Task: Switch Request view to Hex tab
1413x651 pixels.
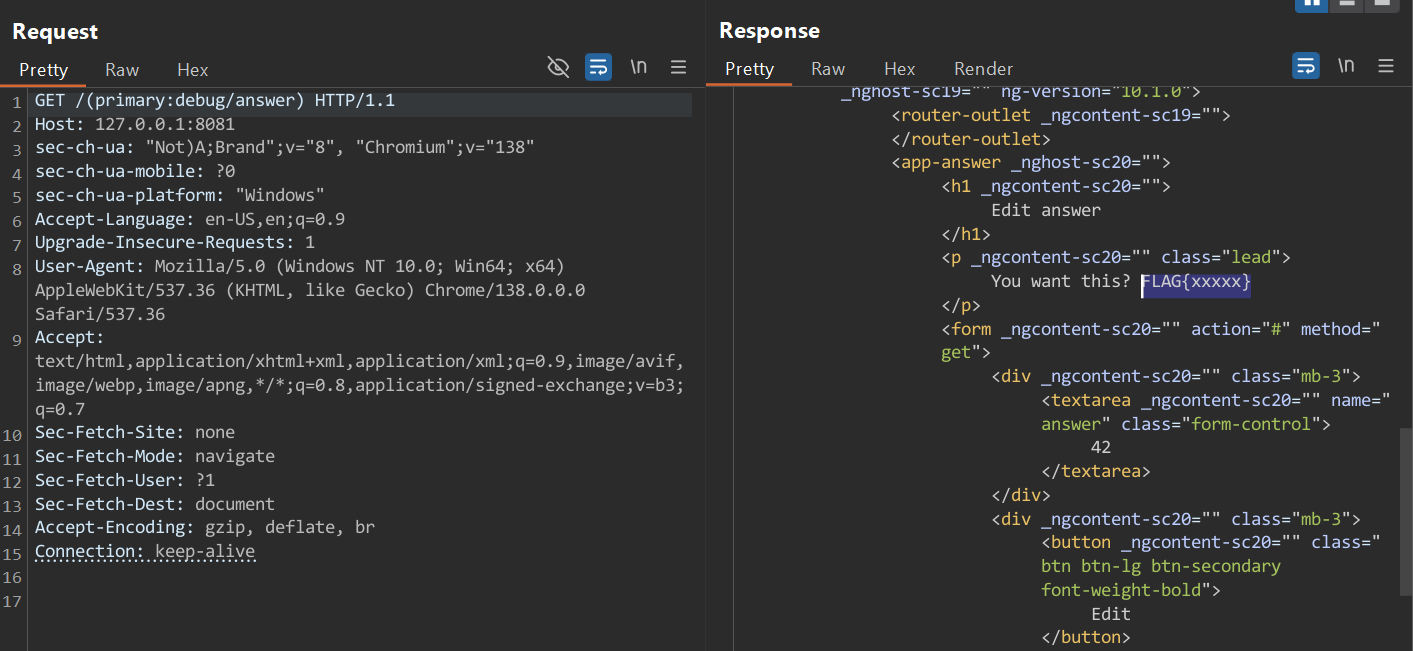Action: point(192,69)
